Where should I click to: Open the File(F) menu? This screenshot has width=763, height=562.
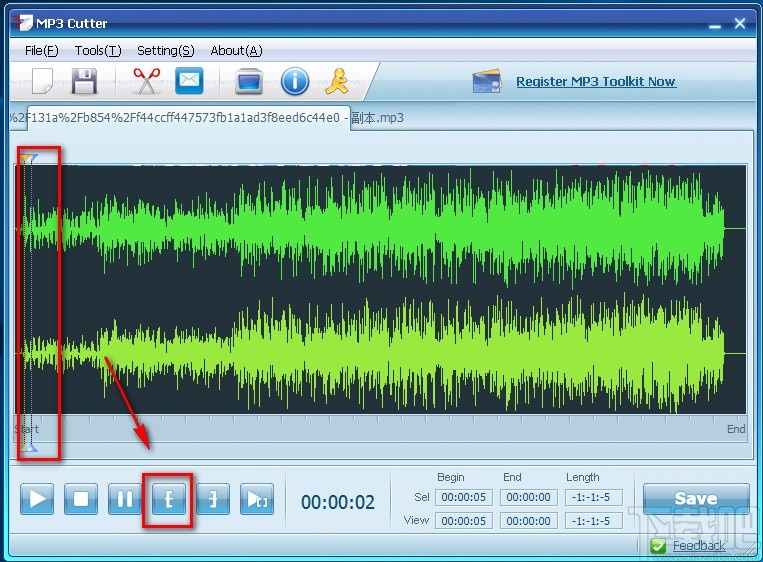(x=41, y=51)
